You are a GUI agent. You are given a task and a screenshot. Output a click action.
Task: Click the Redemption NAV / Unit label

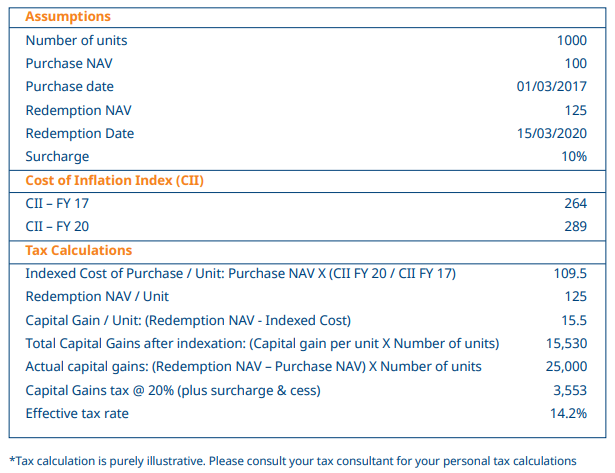[97, 297]
